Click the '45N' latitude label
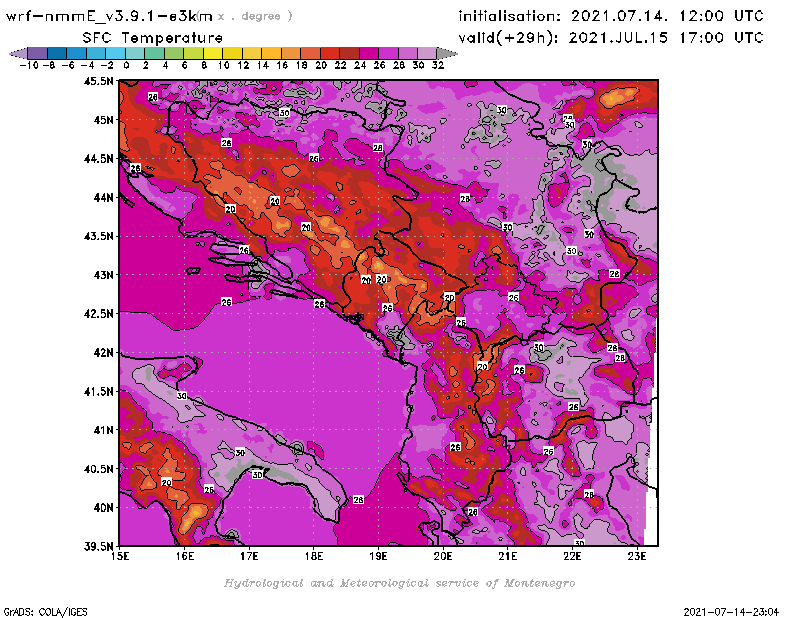Screen dimensions: 800x618 tap(103, 120)
